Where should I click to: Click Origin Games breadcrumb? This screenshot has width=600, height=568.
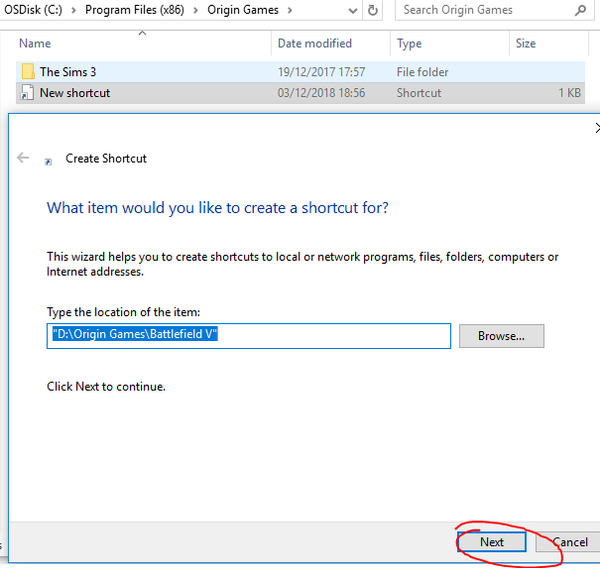click(243, 10)
